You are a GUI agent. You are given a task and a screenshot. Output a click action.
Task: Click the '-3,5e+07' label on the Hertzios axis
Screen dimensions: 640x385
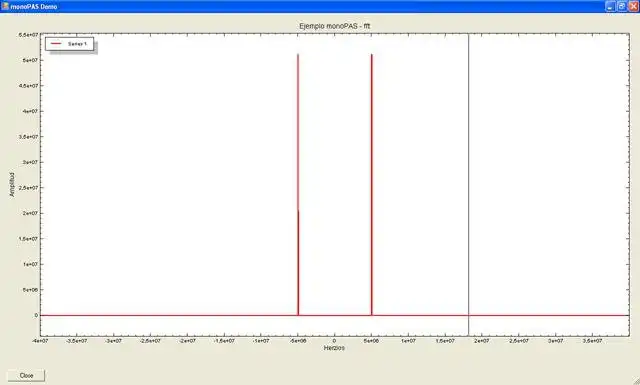(x=76, y=340)
